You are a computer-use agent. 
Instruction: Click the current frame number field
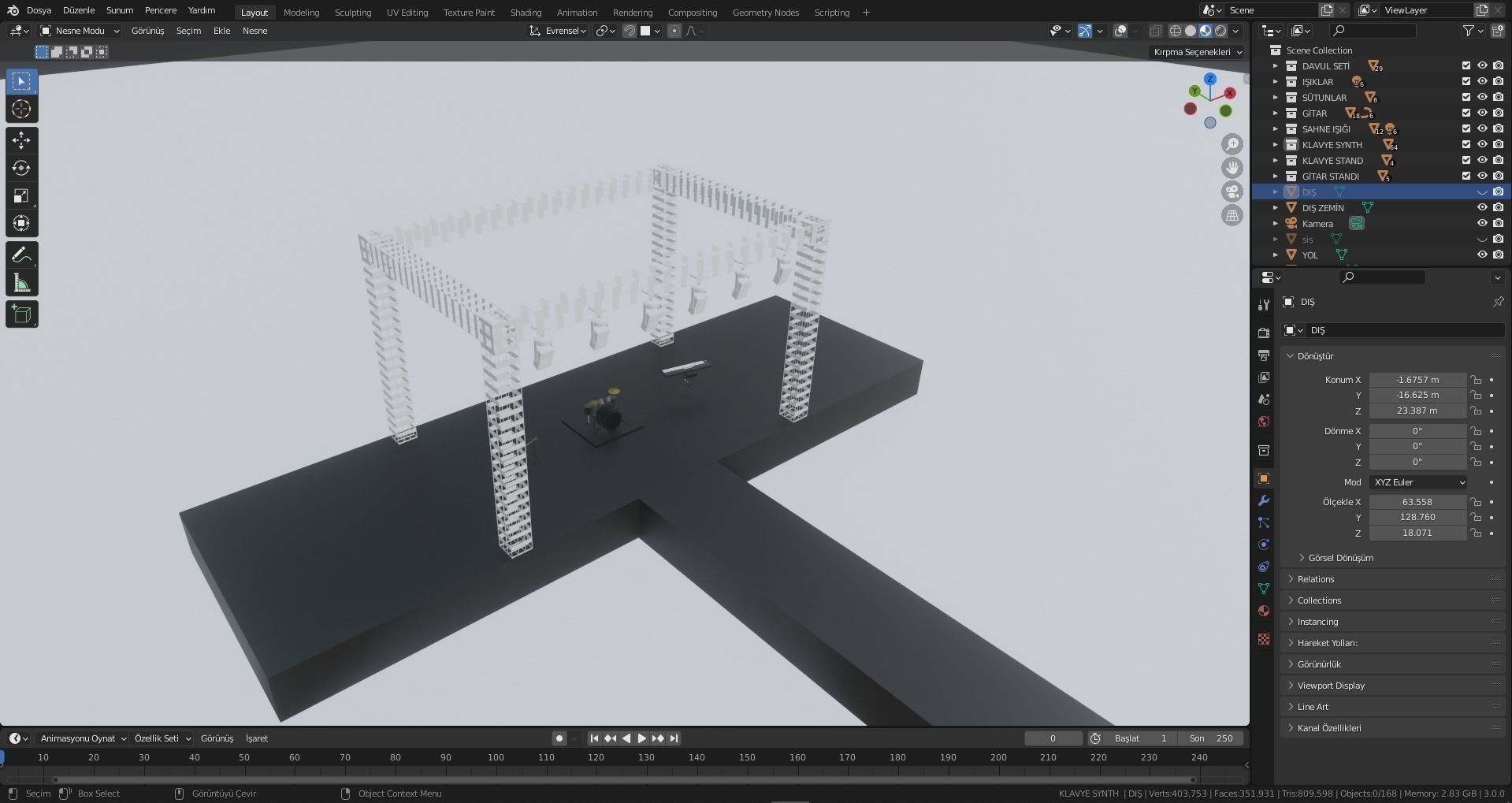tap(1053, 738)
